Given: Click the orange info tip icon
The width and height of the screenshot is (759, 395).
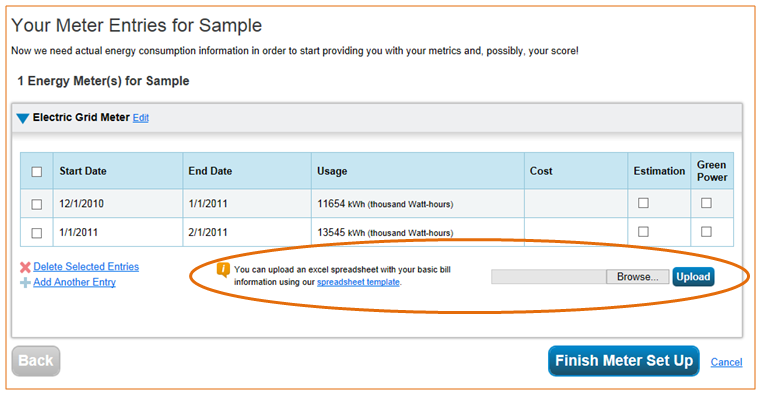Looking at the screenshot, I should coord(223,270).
